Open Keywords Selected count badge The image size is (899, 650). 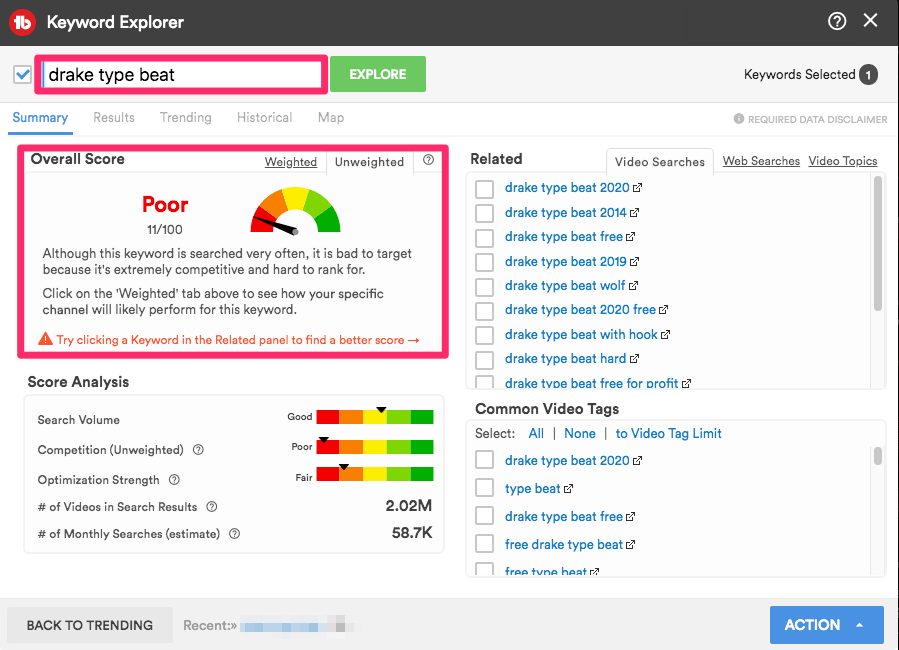868,75
